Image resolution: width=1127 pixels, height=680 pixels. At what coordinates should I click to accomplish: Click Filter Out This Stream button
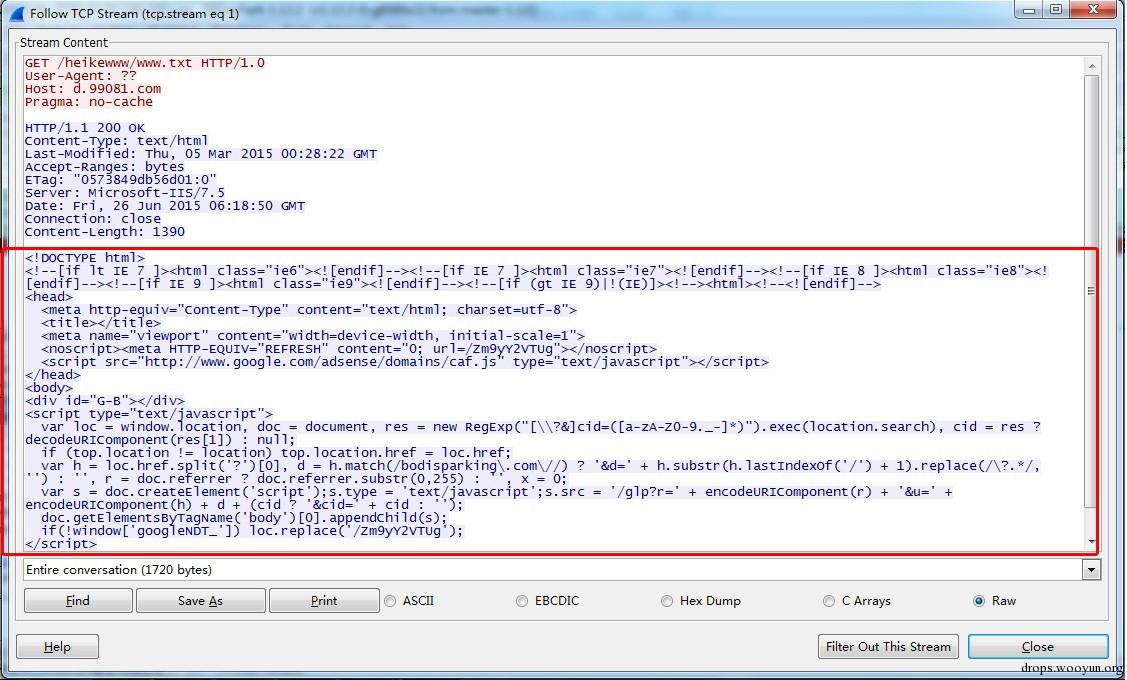[x=888, y=647]
